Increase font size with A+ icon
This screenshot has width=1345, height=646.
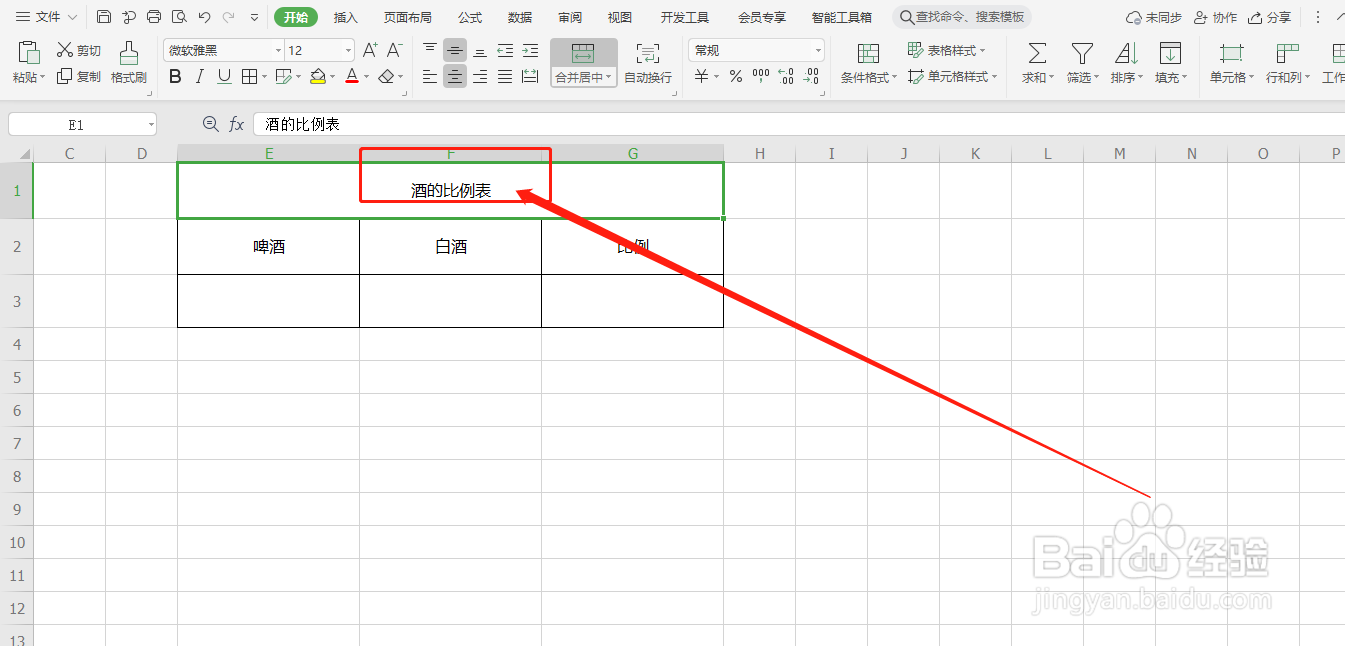point(370,50)
